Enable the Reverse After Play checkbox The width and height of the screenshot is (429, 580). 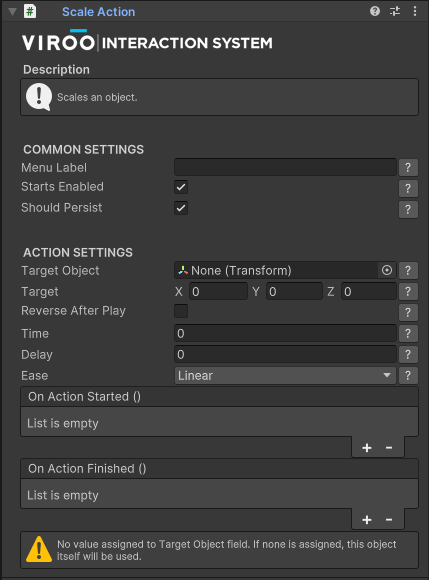point(181,311)
